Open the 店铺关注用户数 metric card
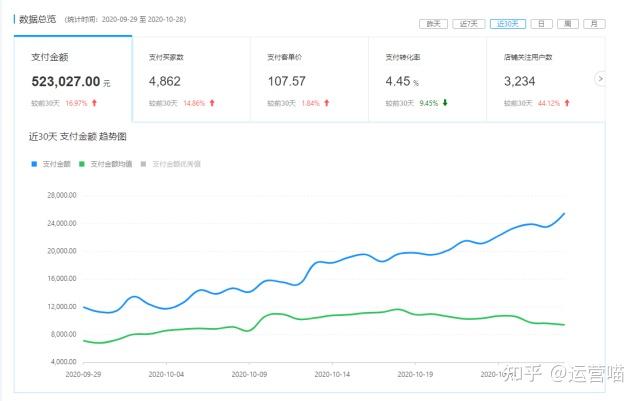 [x=545, y=79]
